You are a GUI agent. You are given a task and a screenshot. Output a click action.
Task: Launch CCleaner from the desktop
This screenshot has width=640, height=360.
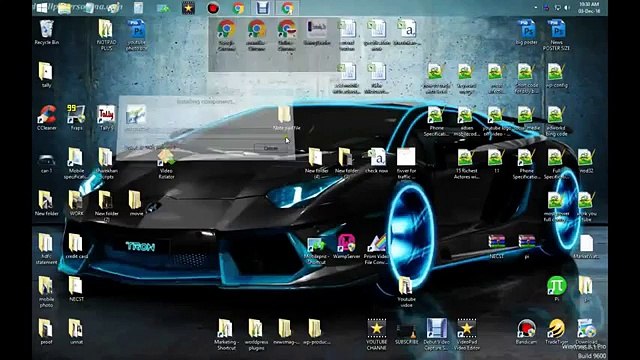tap(47, 116)
